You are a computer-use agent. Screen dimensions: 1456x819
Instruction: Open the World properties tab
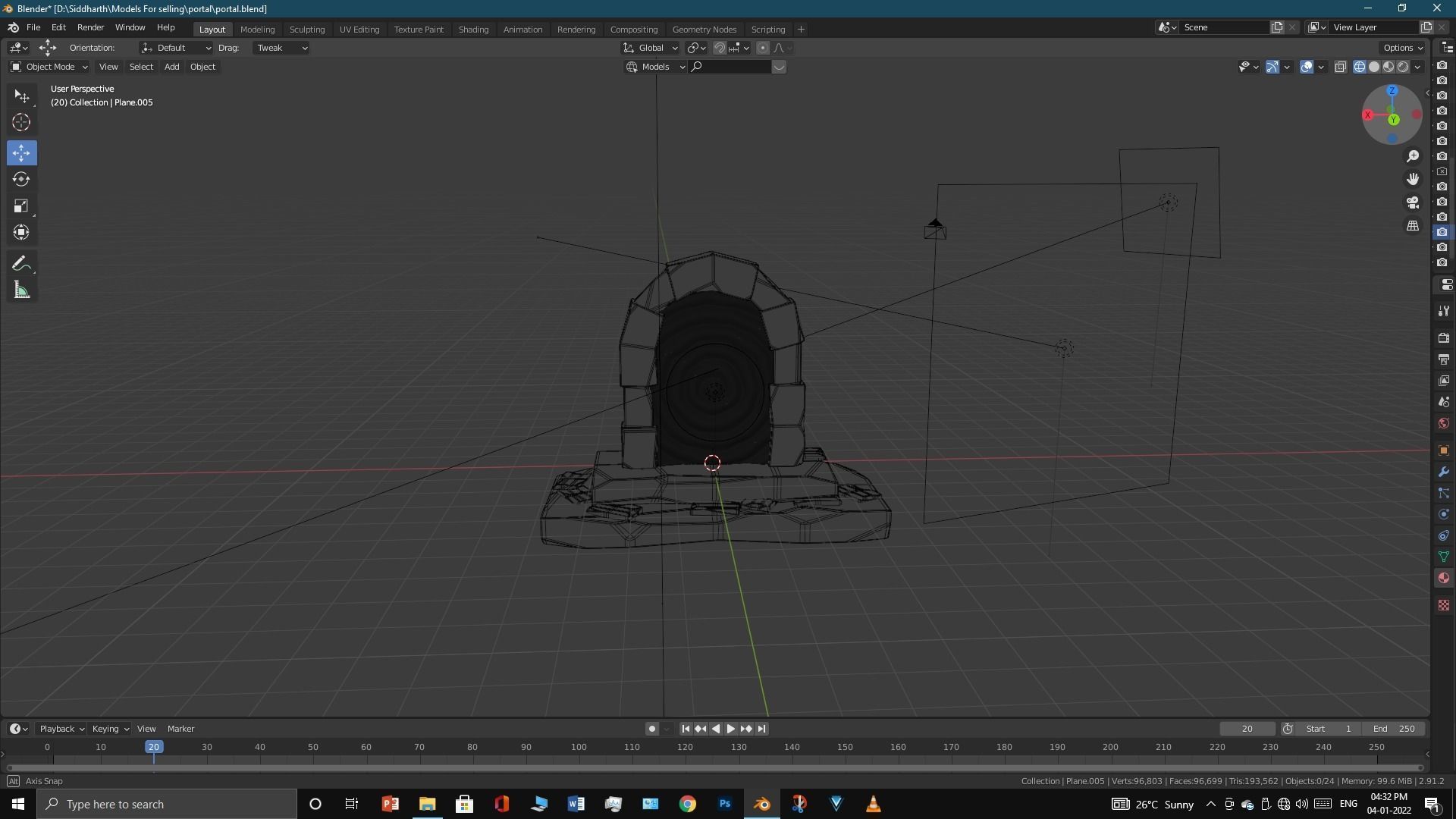(1444, 424)
